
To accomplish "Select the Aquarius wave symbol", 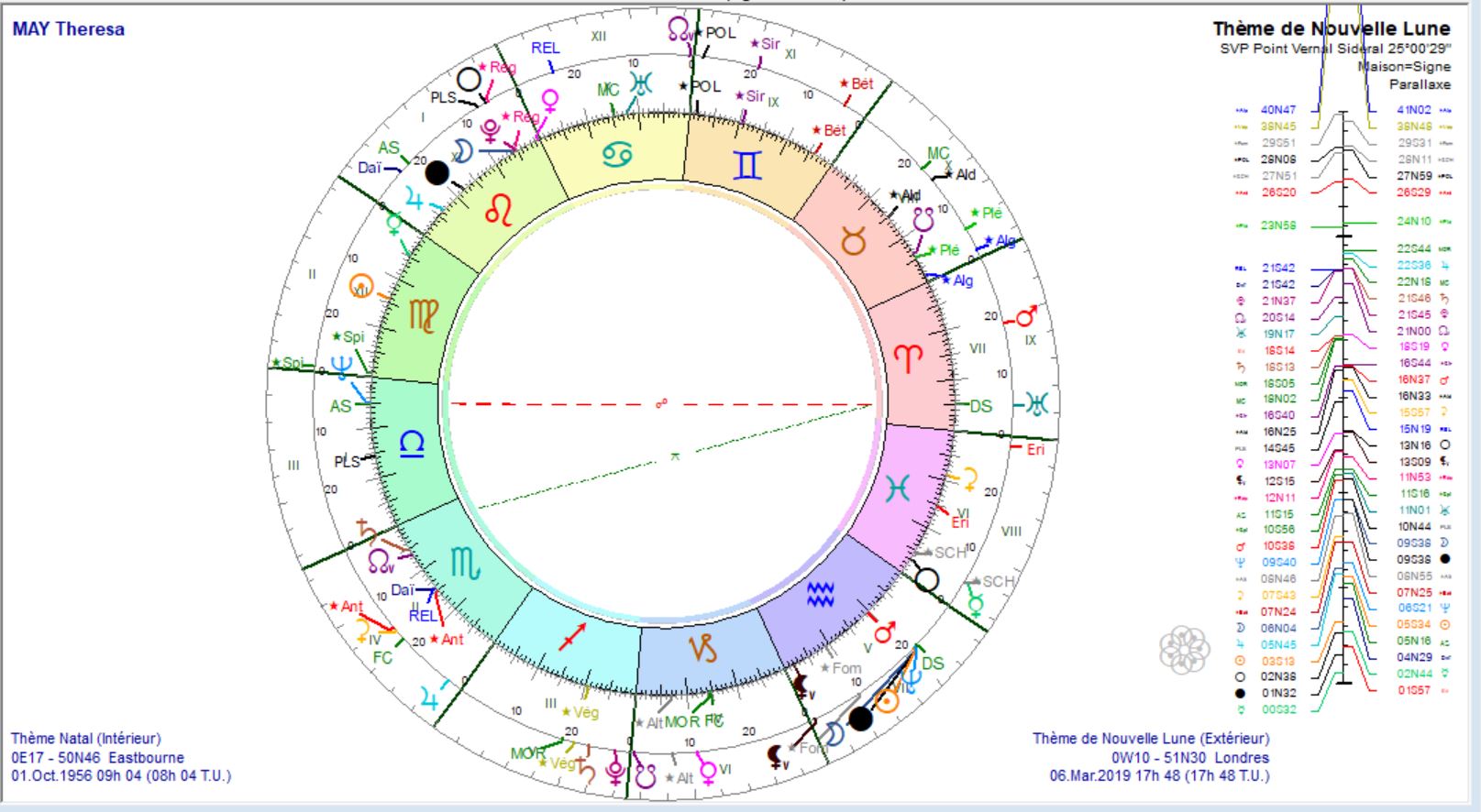I will [x=820, y=595].
